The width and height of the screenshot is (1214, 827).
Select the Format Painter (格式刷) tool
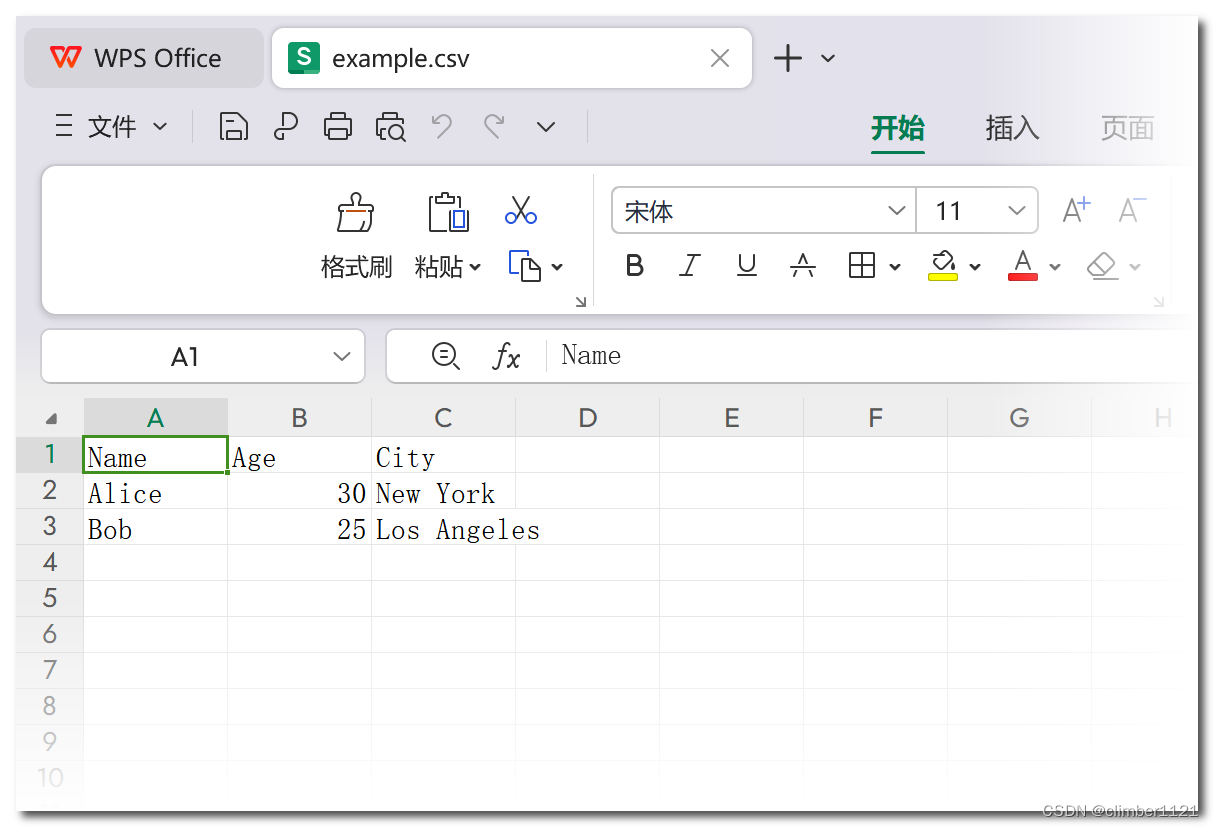coord(356,237)
